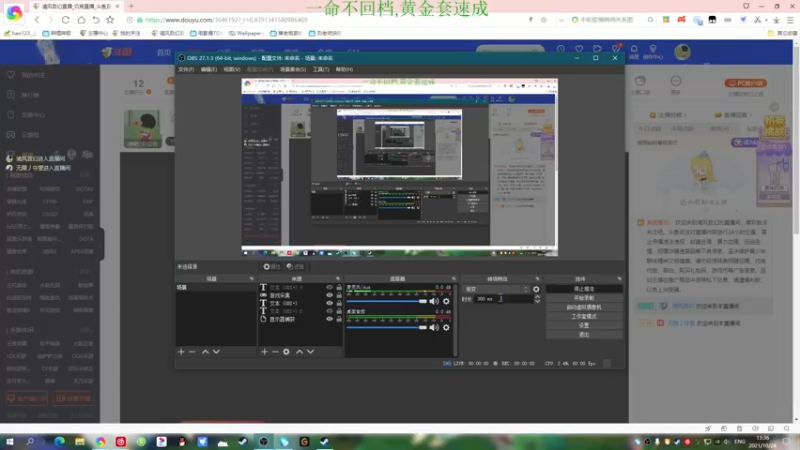Open Microsoft Edge from taskbar
Viewport: 800px width, 450px height.
[x=60, y=441]
